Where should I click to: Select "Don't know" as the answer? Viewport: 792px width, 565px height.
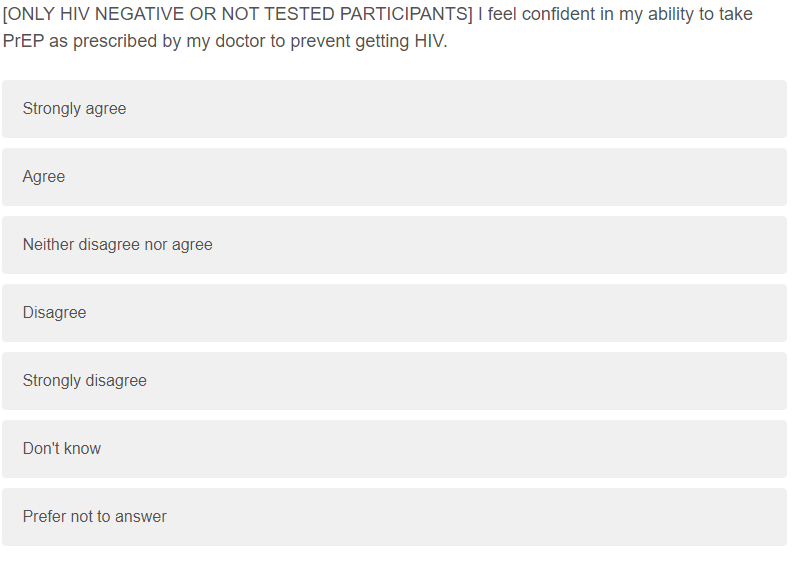pos(394,449)
